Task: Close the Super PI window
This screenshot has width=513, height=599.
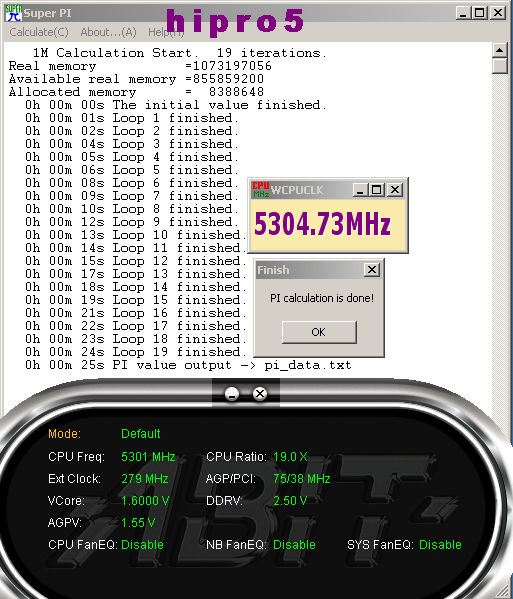Action: click(x=498, y=13)
